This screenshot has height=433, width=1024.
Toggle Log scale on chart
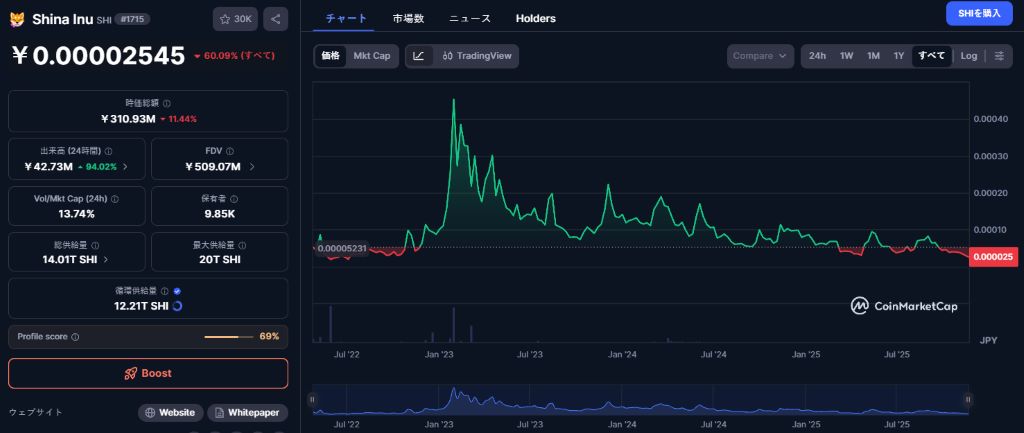(x=968, y=56)
